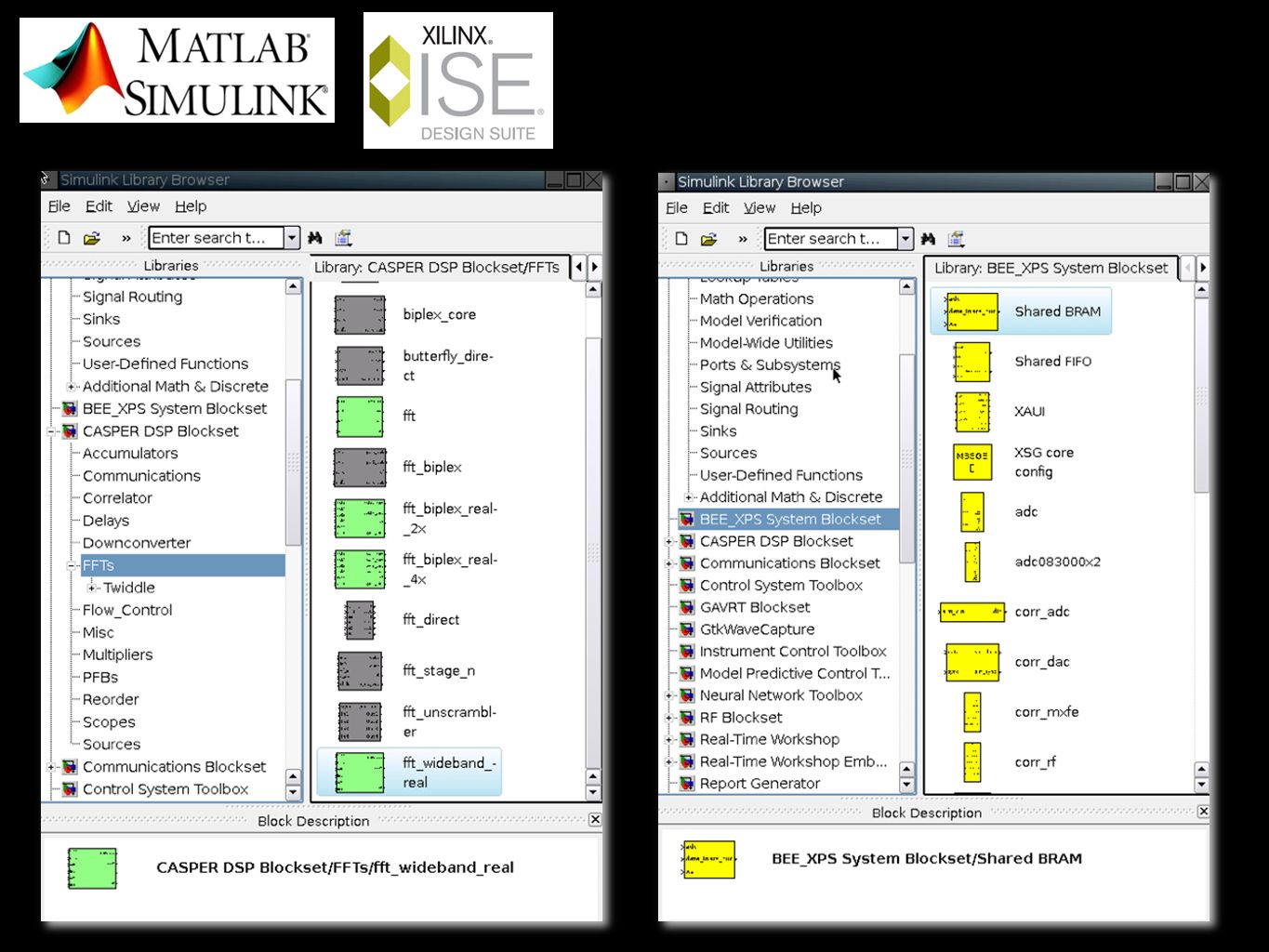Expand the RF Blockset node in the right tree
The height and width of the screenshot is (952, 1269).
669,718
